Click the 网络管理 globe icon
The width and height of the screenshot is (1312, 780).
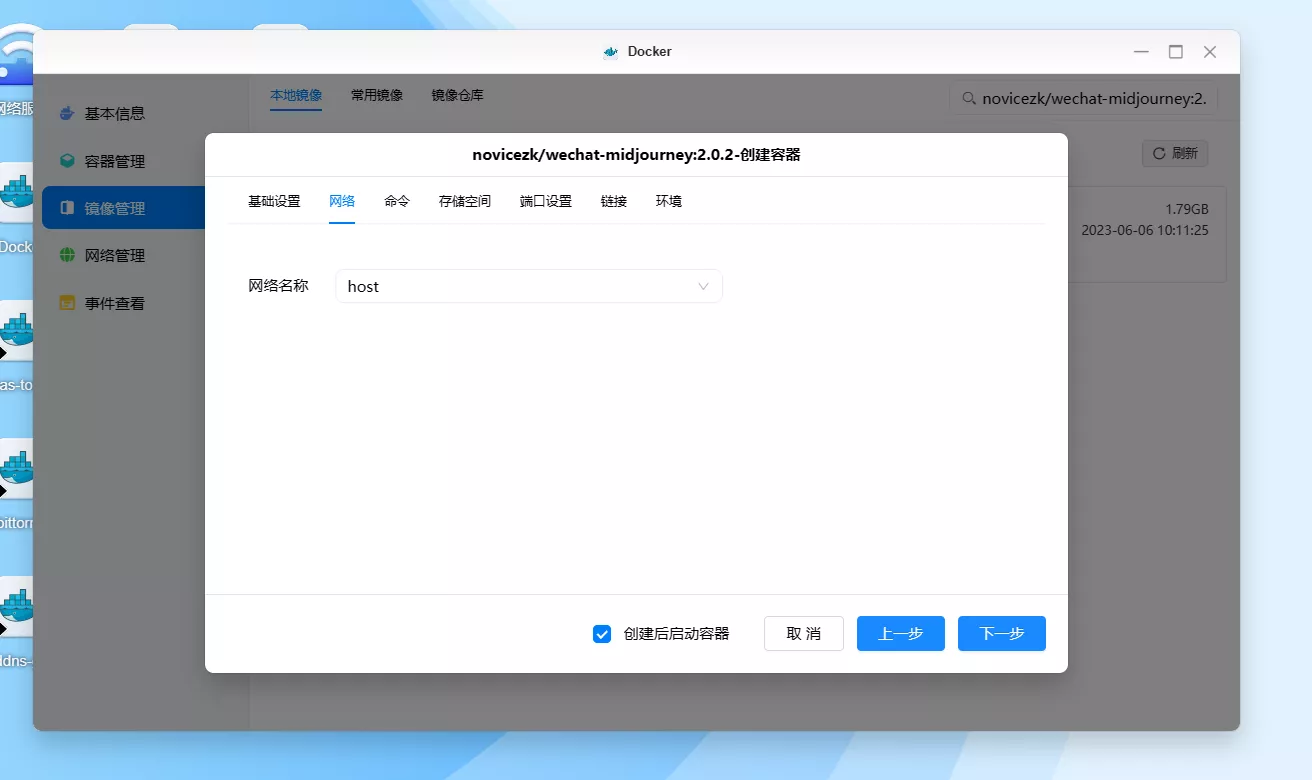coord(67,255)
